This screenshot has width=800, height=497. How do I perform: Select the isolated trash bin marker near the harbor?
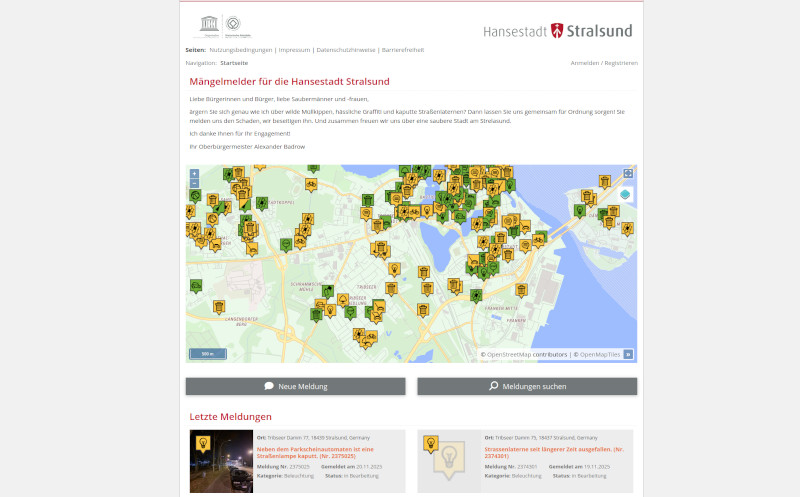[x=521, y=291]
